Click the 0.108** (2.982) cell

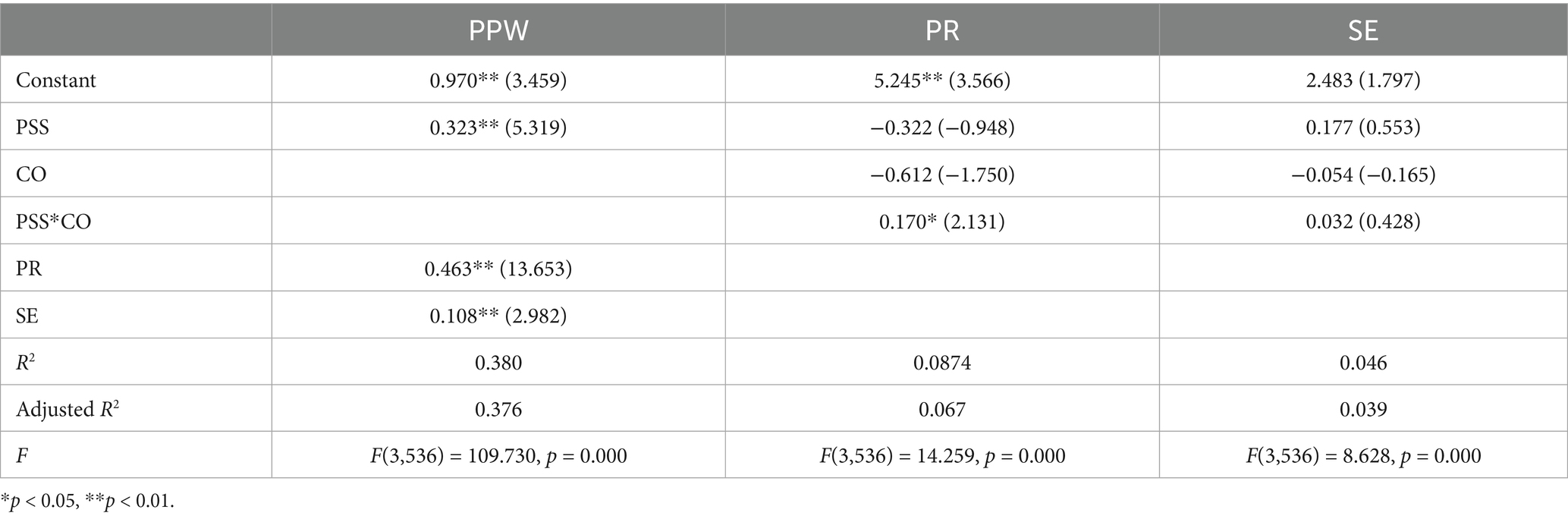pyautogui.click(x=498, y=316)
